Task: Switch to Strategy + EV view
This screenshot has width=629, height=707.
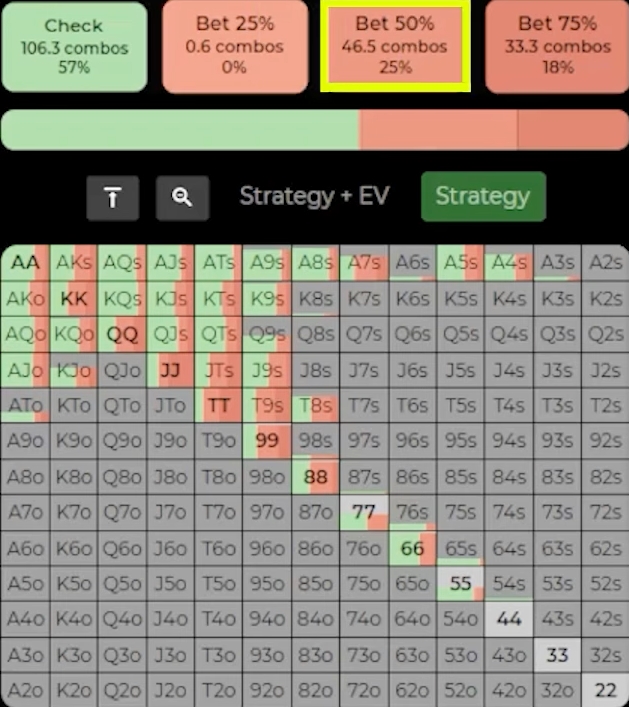Action: click(x=314, y=196)
